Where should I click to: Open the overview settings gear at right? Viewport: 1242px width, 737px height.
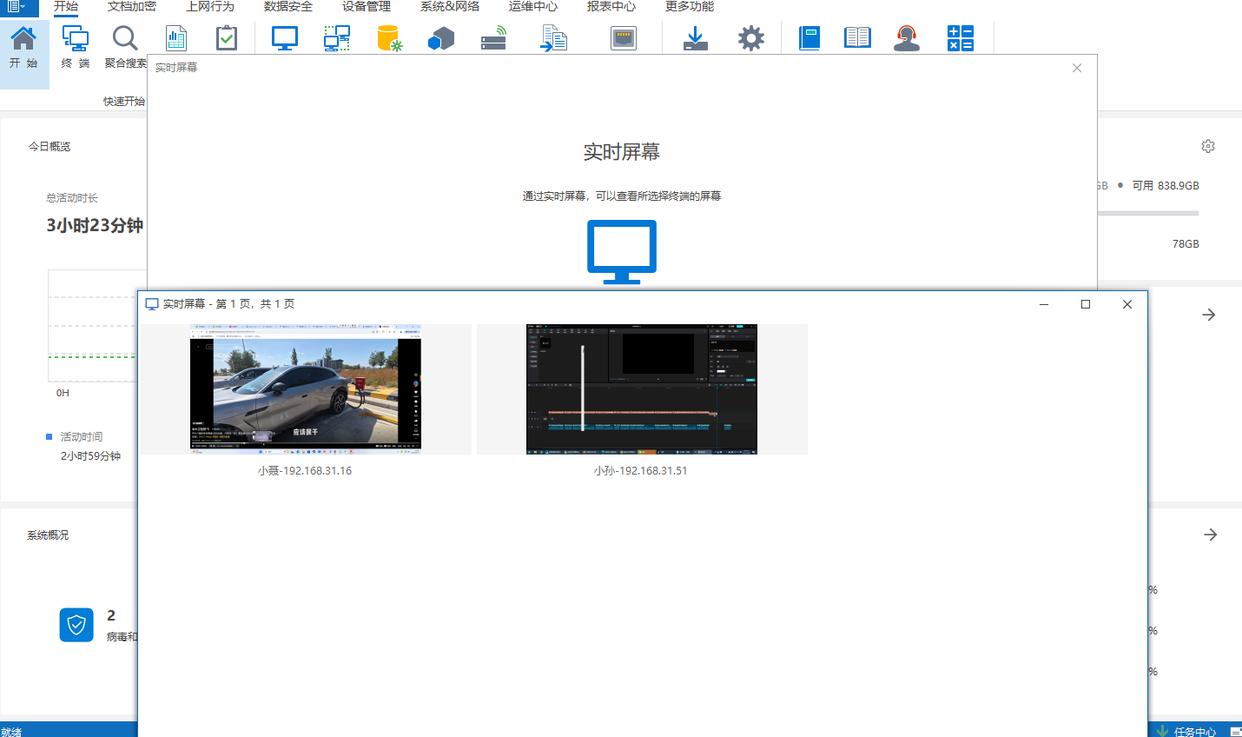pos(1208,146)
